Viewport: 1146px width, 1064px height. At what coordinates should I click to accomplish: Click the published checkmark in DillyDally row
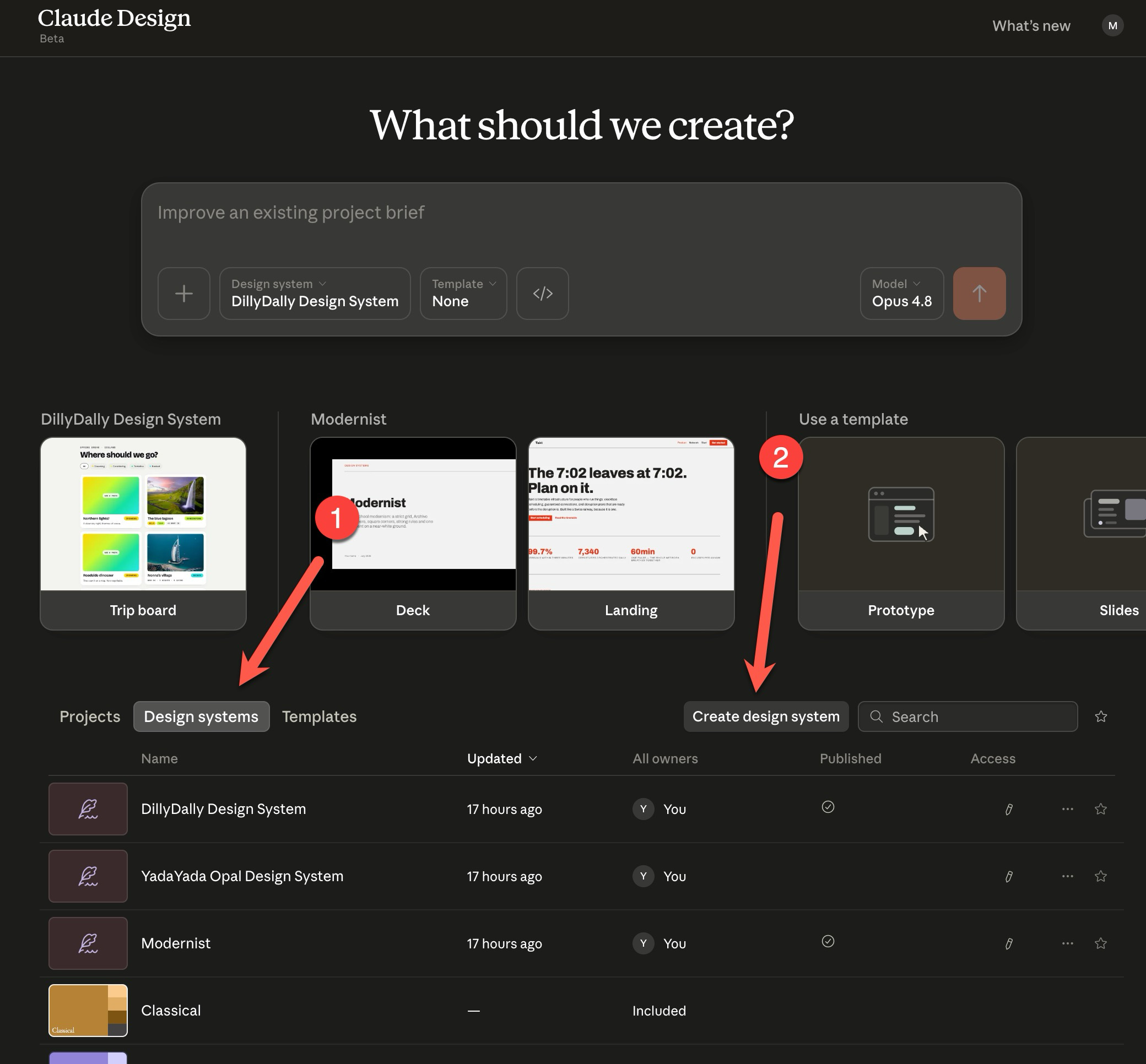point(828,807)
